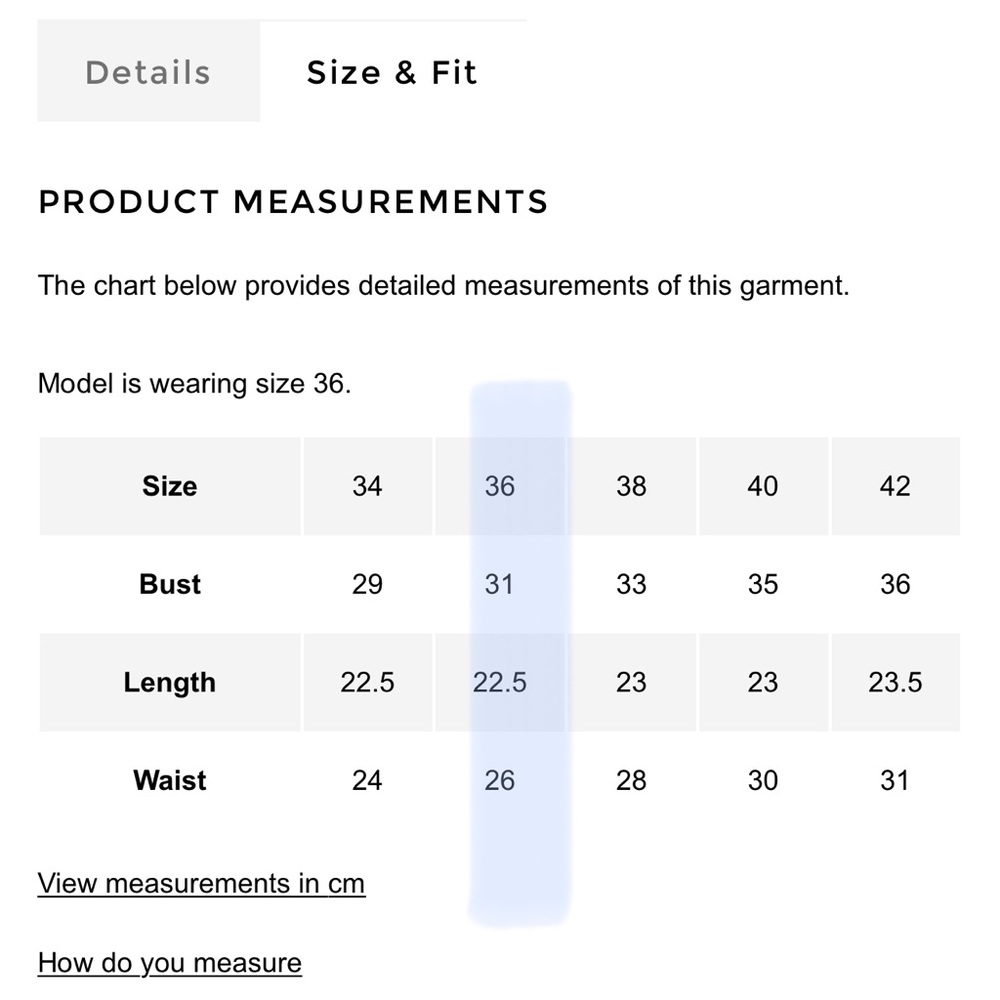
Task: Click the Product Measurements heading
Action: coord(293,202)
